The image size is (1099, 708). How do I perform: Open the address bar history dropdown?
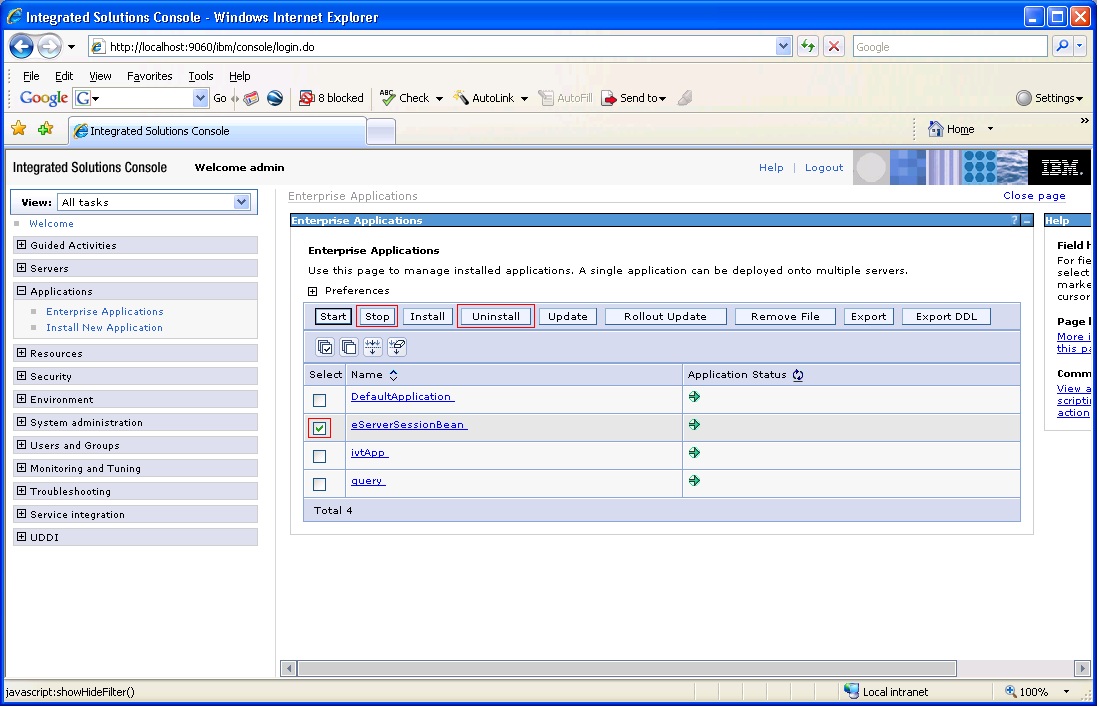[783, 46]
